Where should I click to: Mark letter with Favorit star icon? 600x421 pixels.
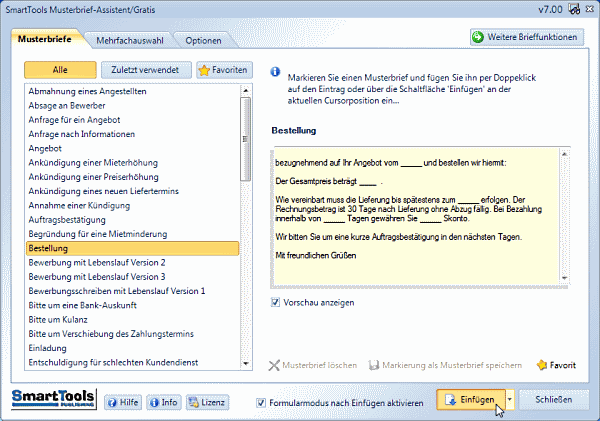542,365
